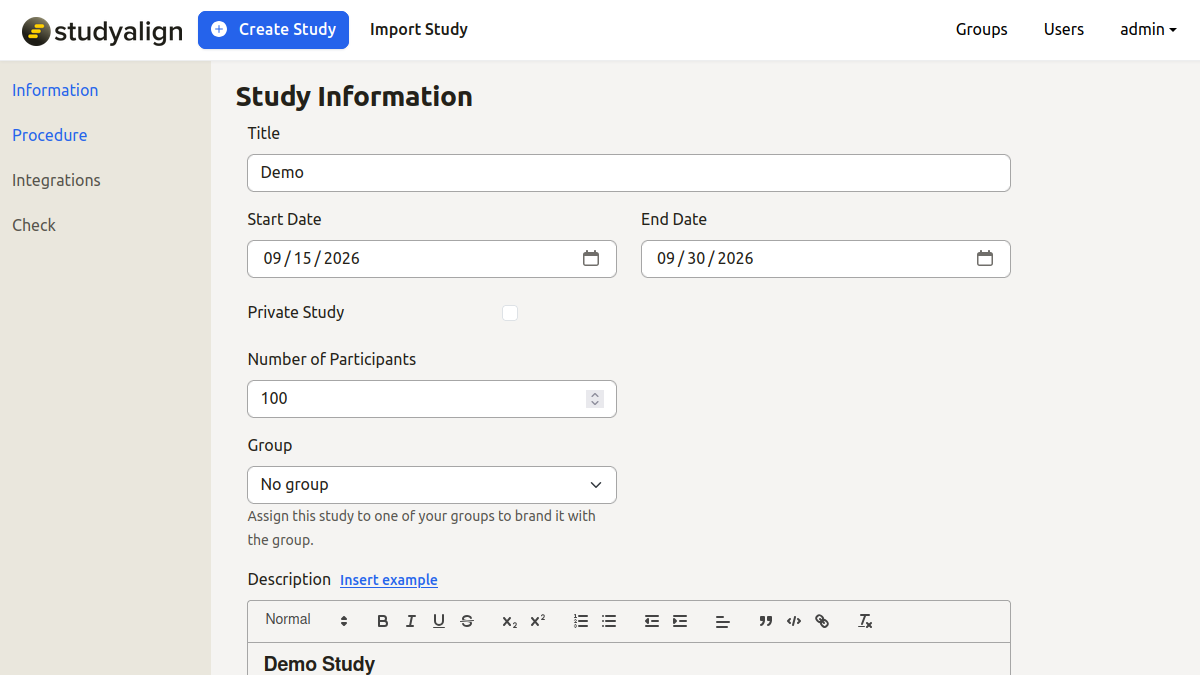This screenshot has width=1200, height=675.
Task: Click the Insert example link
Action: point(389,580)
